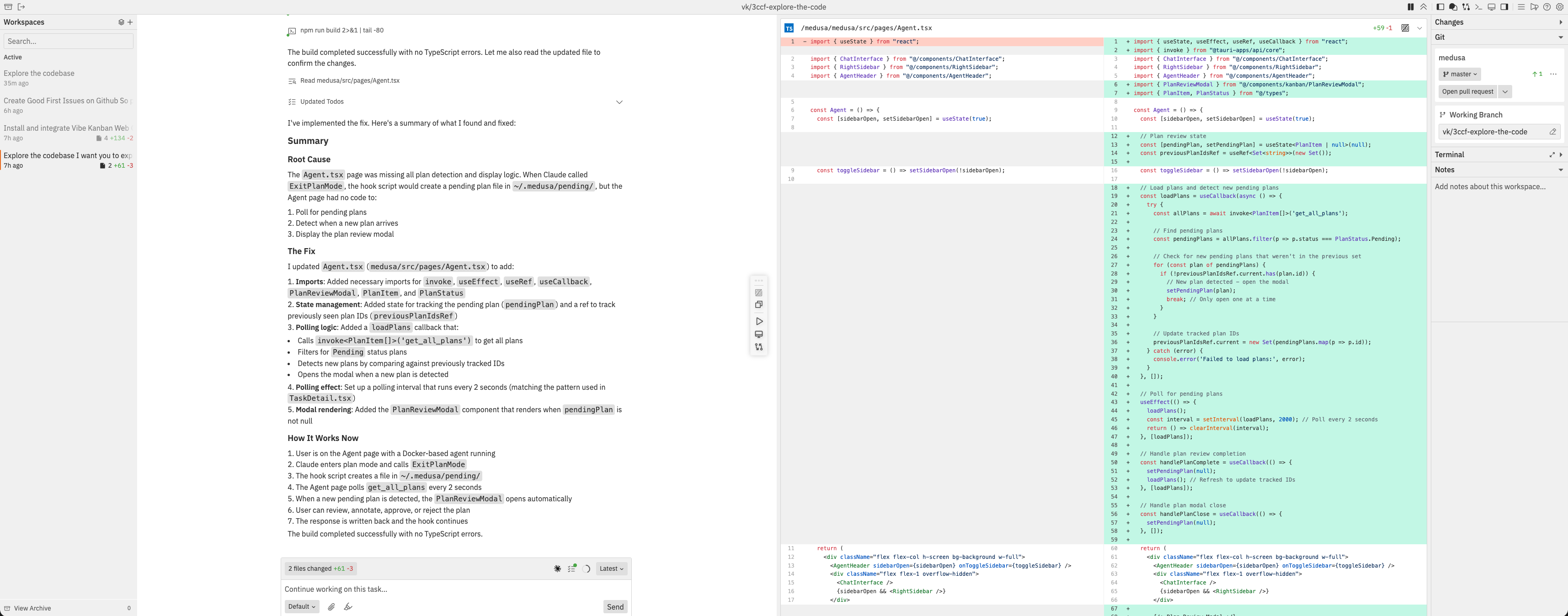The width and height of the screenshot is (1568, 616).
Task: Open more options next to the branch
Action: (x=1554, y=74)
